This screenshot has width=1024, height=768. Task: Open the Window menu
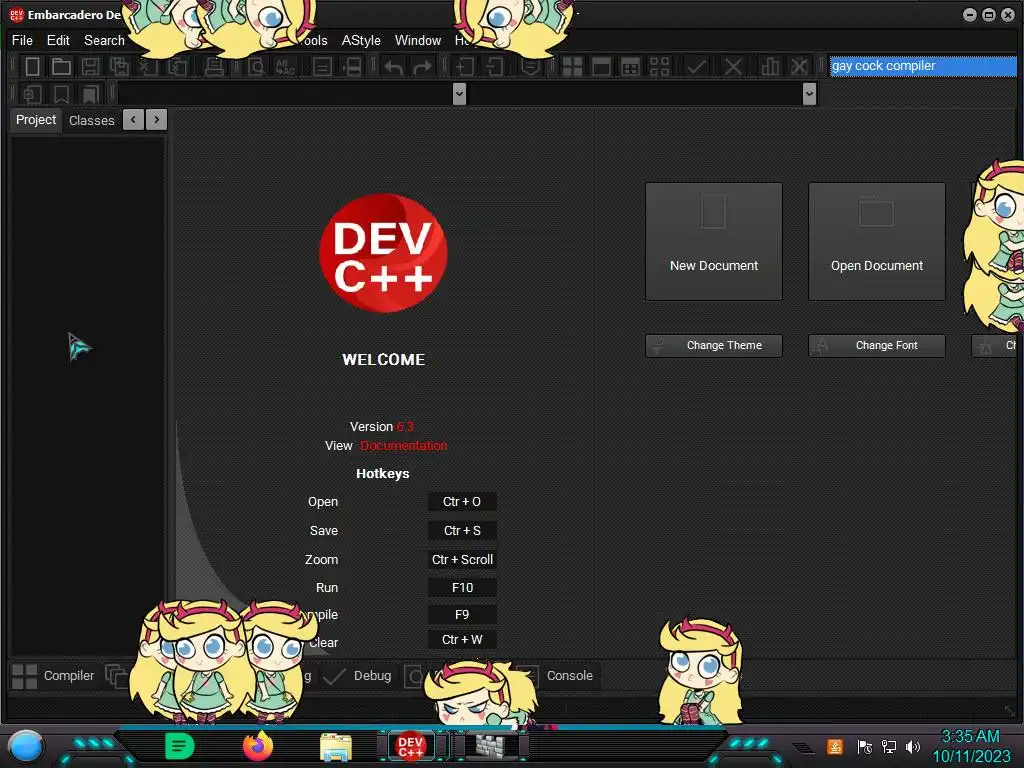pyautogui.click(x=418, y=40)
